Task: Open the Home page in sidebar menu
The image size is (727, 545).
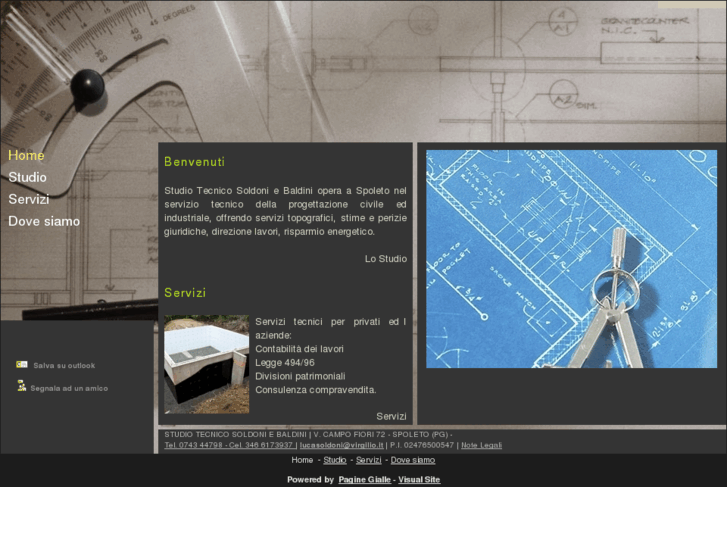Action: pos(26,155)
